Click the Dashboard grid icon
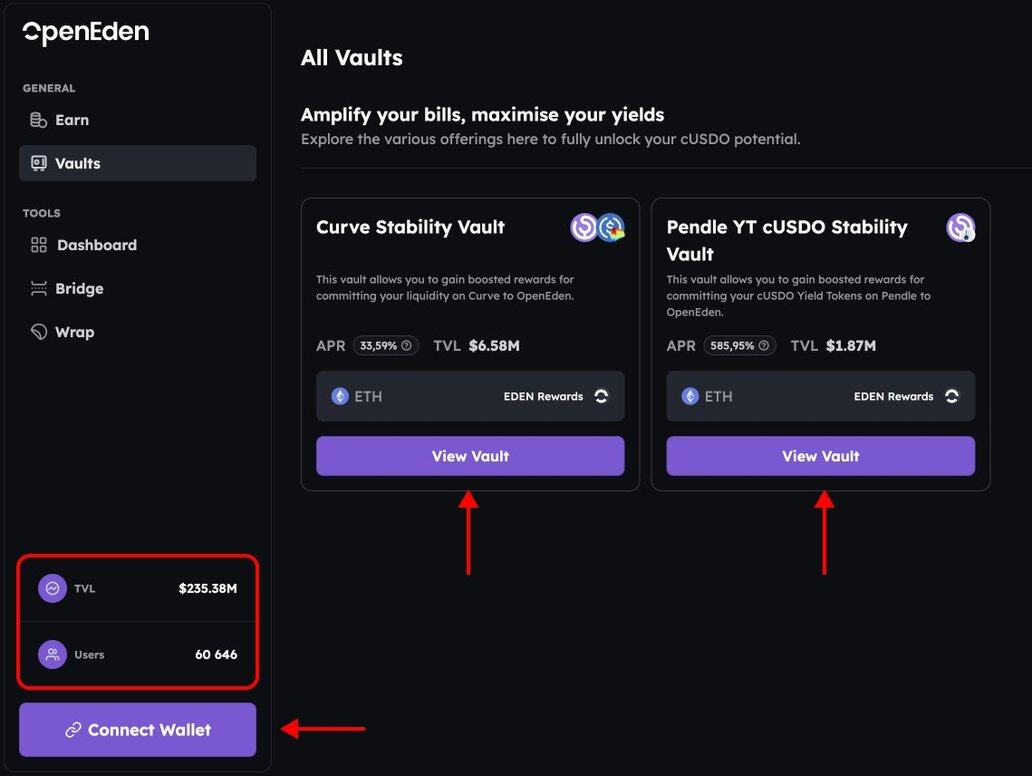This screenshot has width=1032, height=776. point(39,245)
